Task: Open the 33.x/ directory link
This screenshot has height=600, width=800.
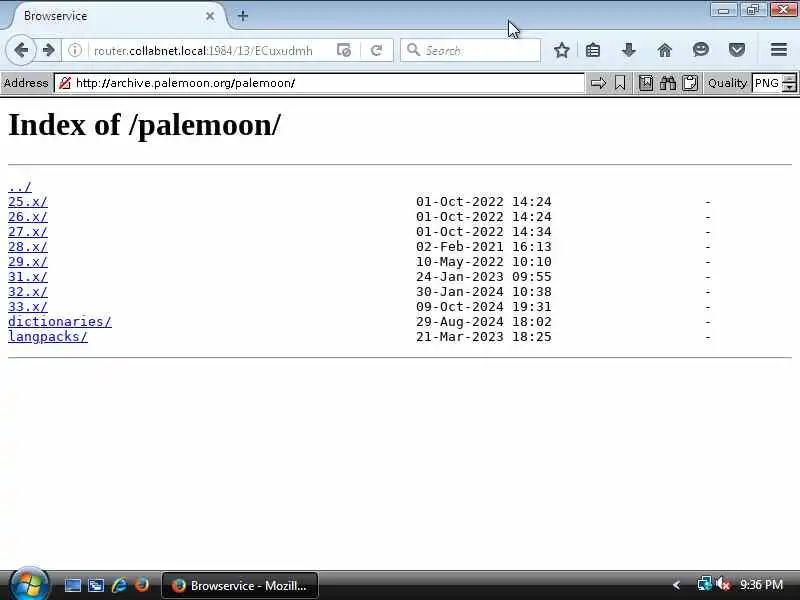Action: click(28, 307)
